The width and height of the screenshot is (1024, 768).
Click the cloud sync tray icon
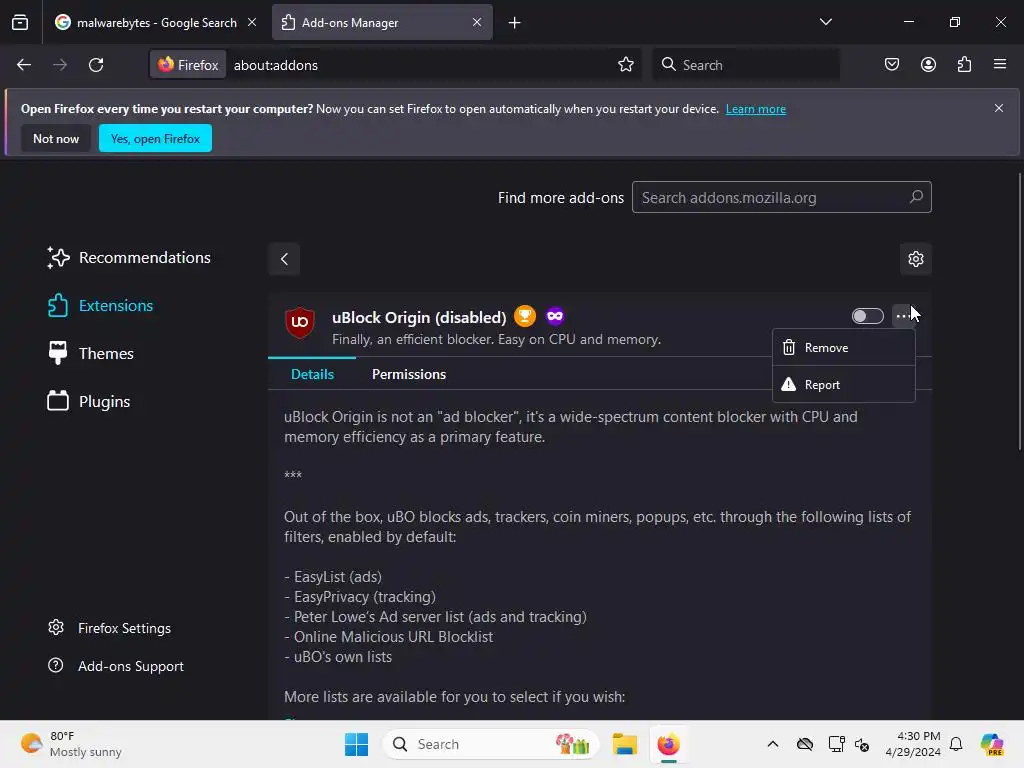click(805, 744)
